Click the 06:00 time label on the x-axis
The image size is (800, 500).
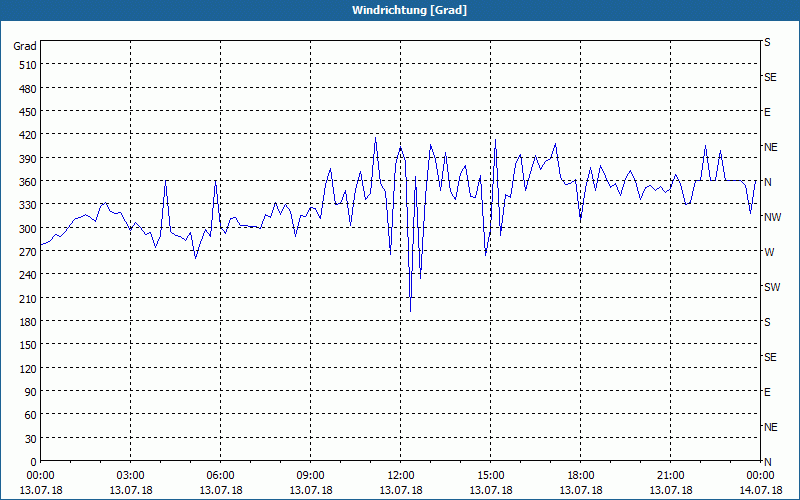click(x=220, y=476)
